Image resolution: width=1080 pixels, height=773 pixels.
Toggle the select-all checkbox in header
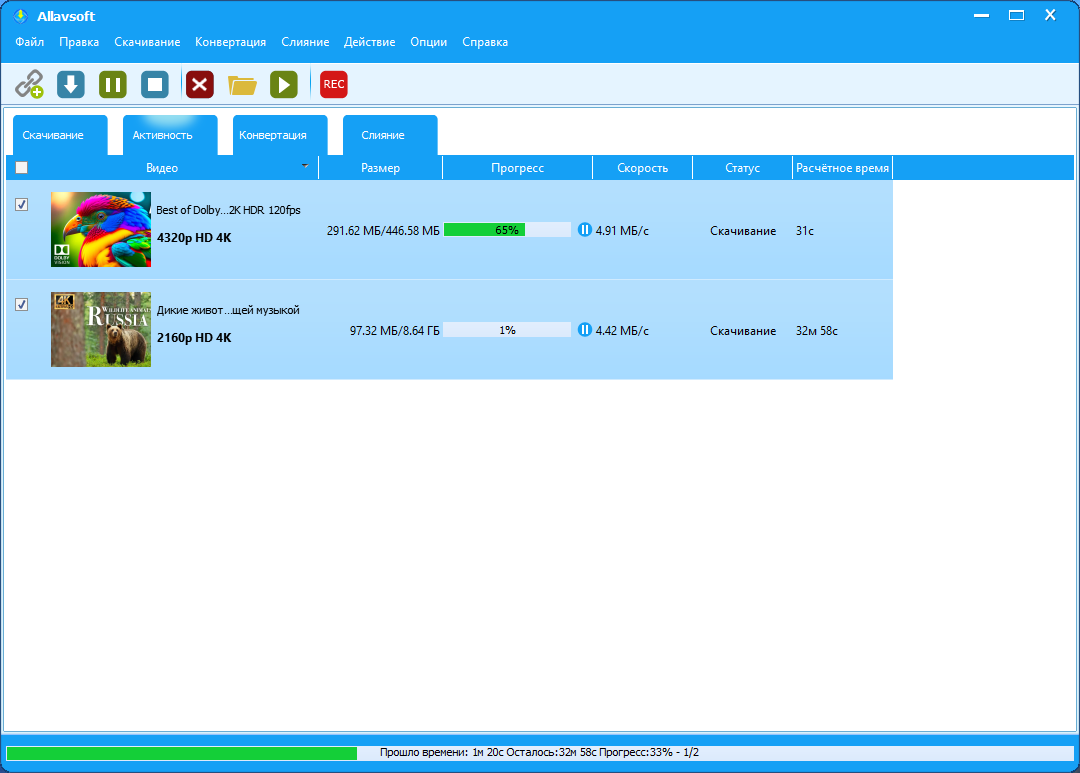point(21,167)
